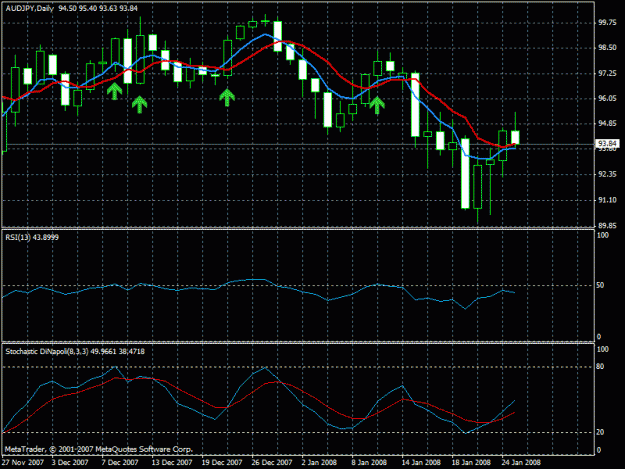Click the 24 Jan 2008 date label
625x469 pixels.
coord(521,462)
